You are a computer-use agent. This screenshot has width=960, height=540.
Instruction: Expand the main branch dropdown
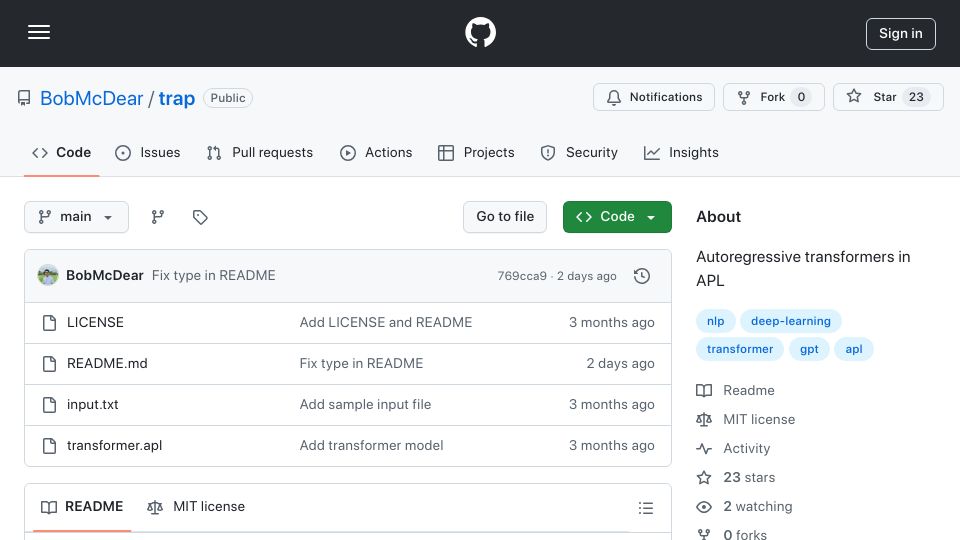click(76, 217)
